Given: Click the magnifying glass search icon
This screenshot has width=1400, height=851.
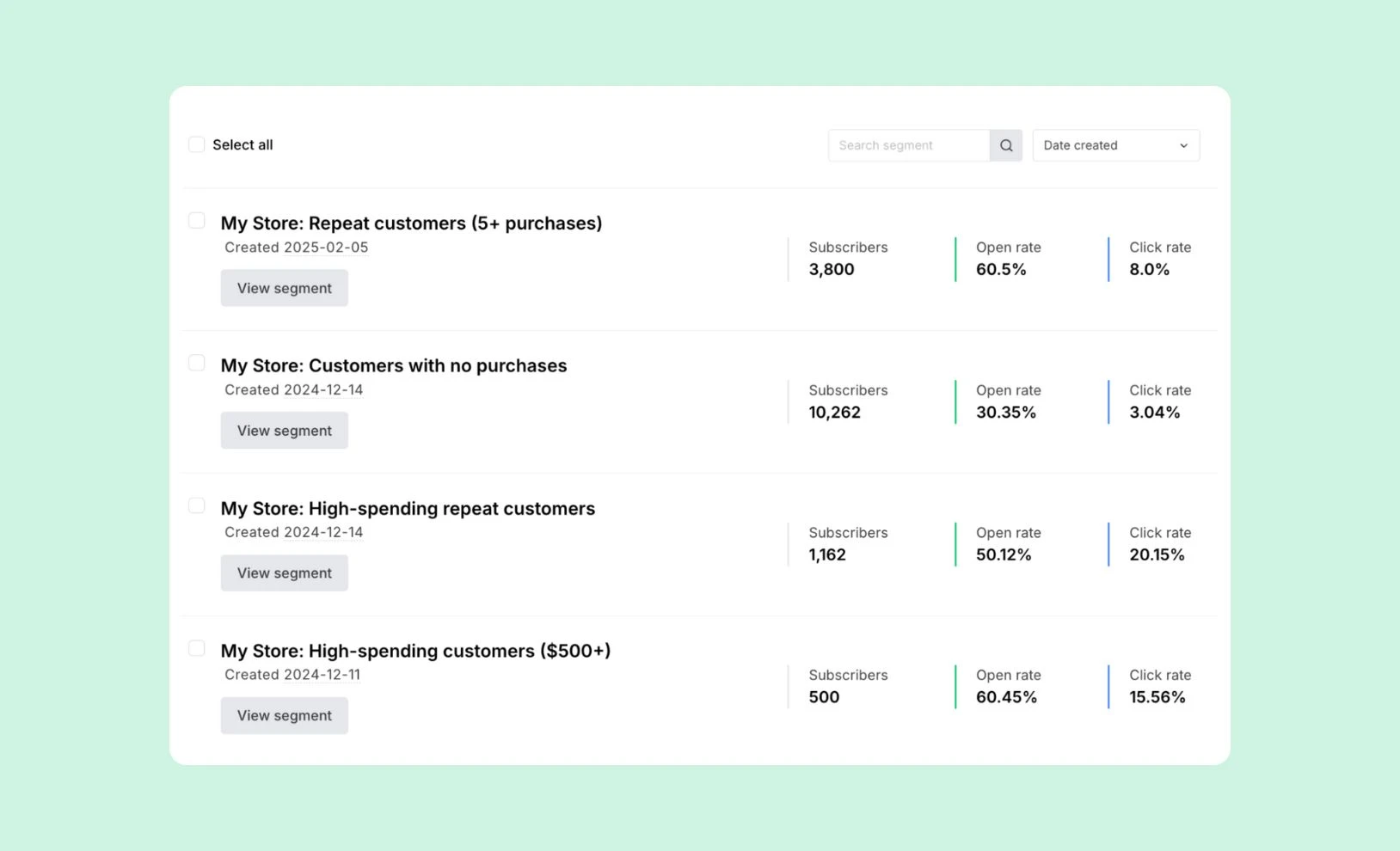Looking at the screenshot, I should (1005, 145).
